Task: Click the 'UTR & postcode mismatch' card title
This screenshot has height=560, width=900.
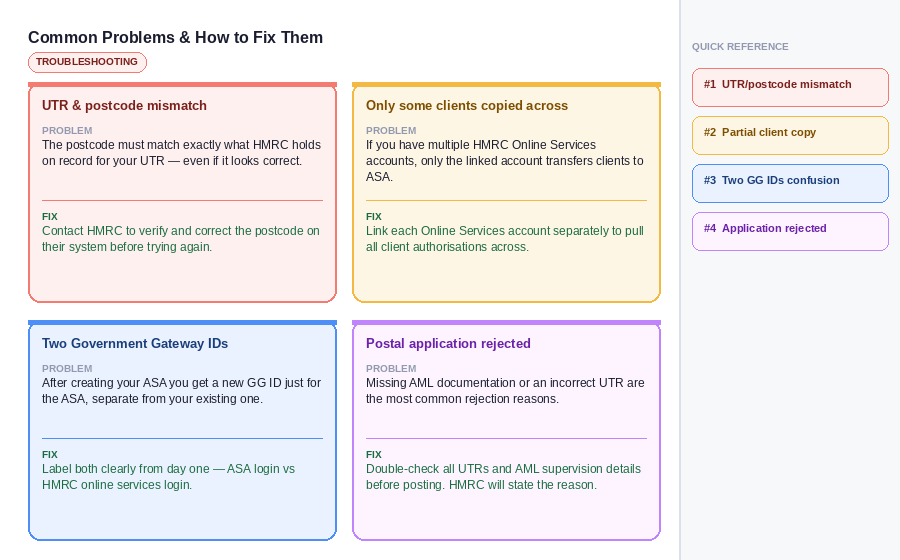Action: tap(124, 106)
